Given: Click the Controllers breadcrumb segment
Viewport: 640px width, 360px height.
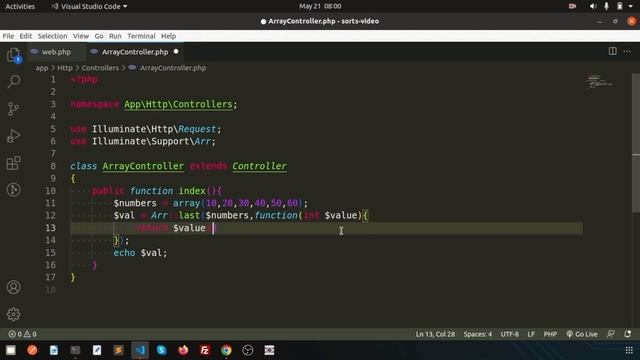Looking at the screenshot, I should point(100,68).
